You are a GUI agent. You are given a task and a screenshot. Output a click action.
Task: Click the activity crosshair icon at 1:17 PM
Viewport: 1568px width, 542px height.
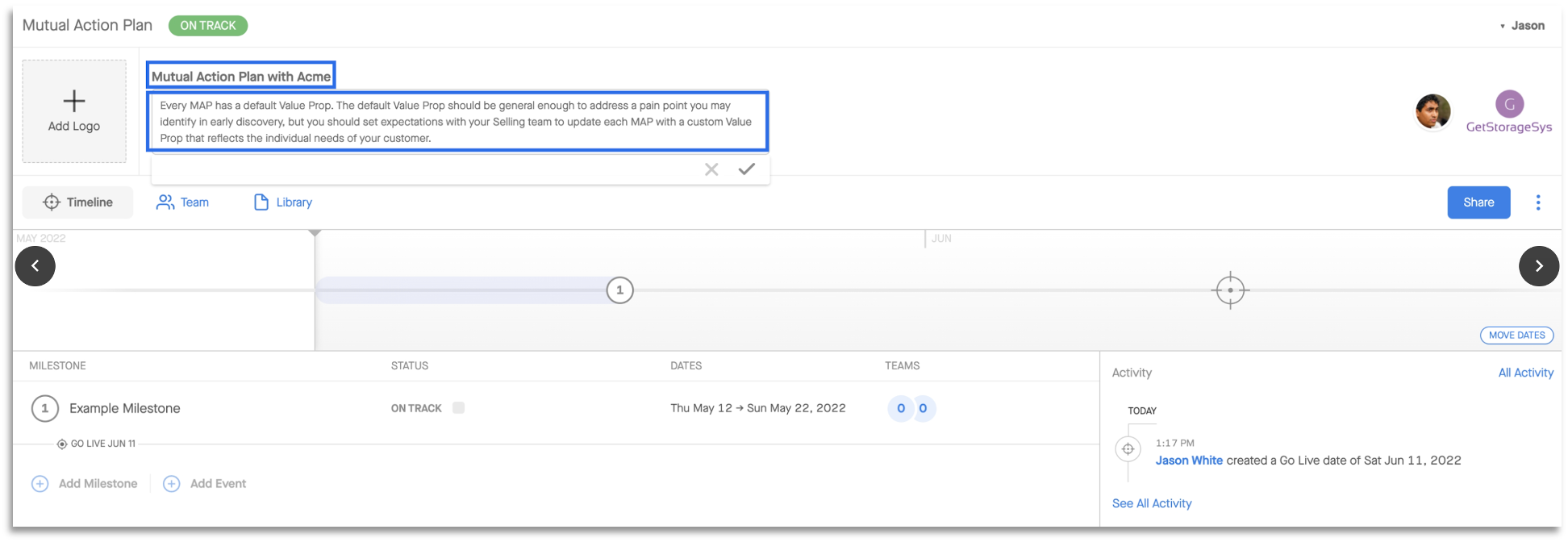[1128, 449]
